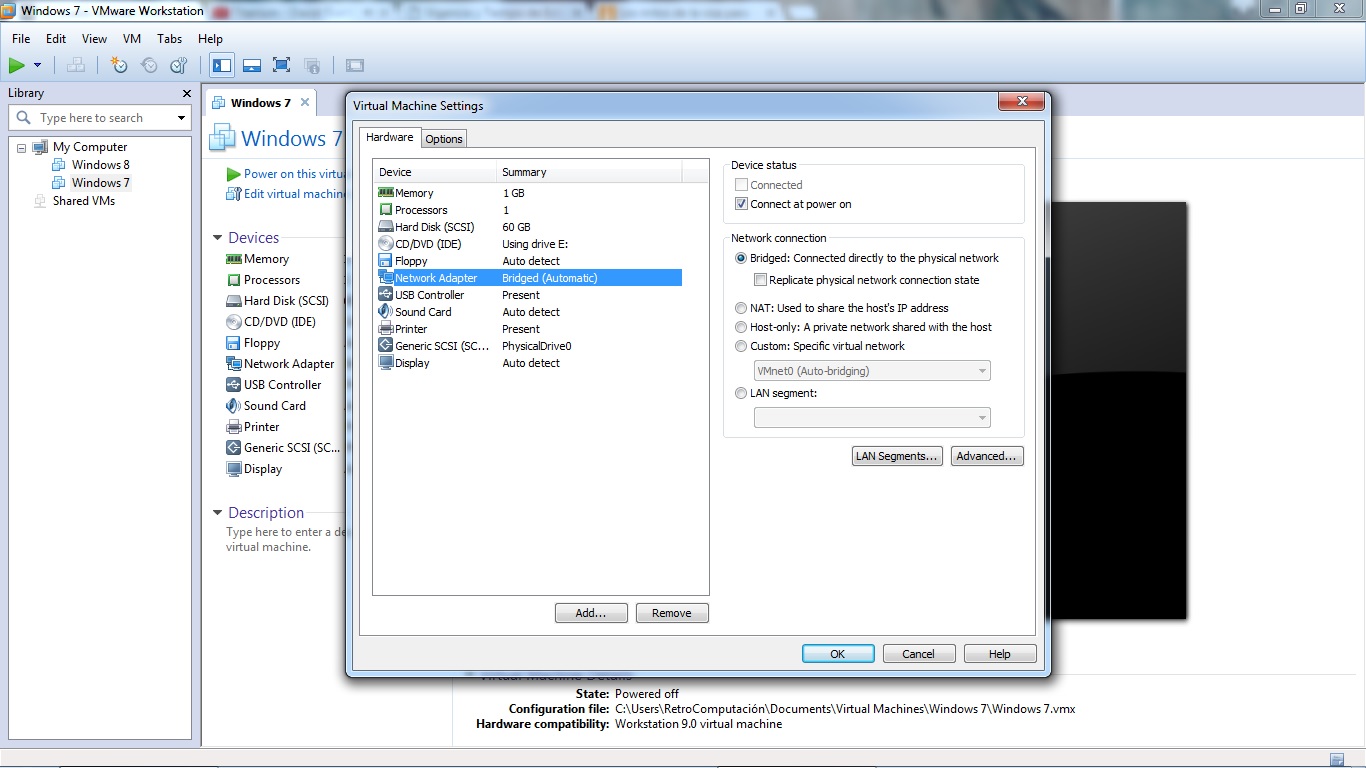Viewport: 1366px width, 768px height.
Task: Collapse the My Computer tree node
Action: (22, 148)
